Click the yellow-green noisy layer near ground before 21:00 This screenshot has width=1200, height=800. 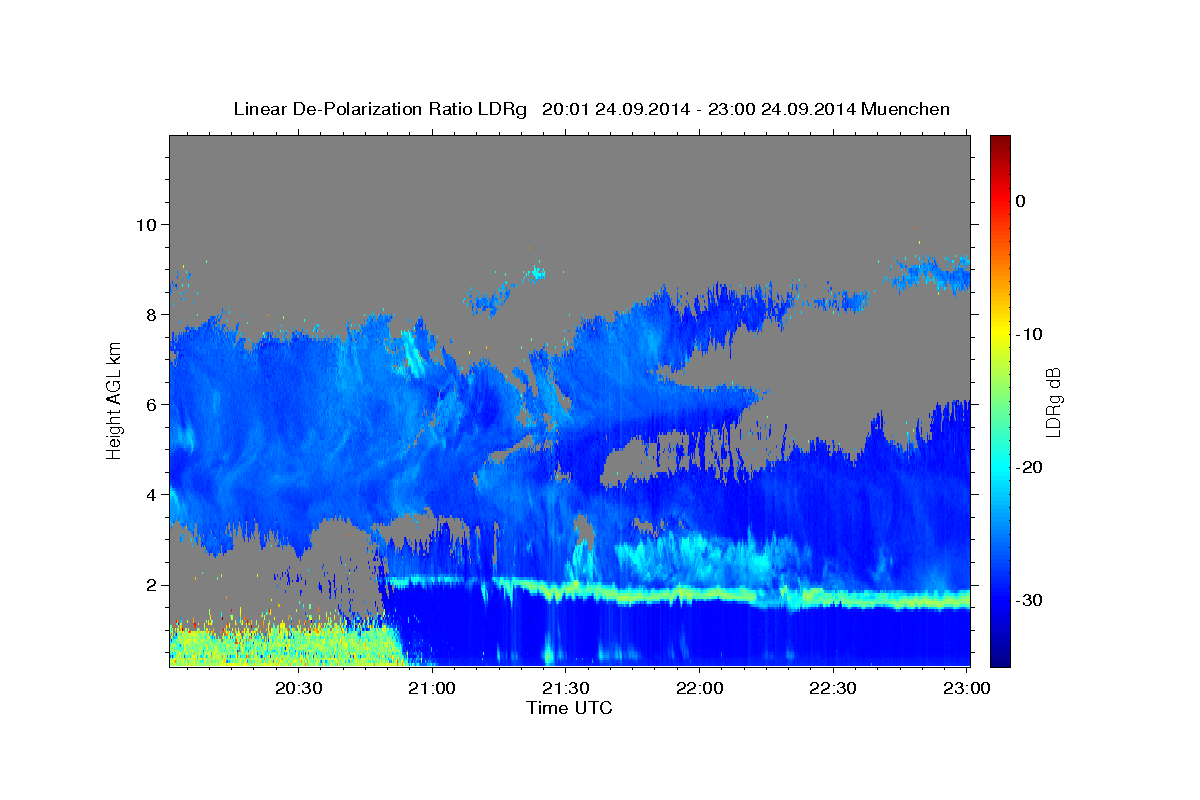click(x=285, y=645)
